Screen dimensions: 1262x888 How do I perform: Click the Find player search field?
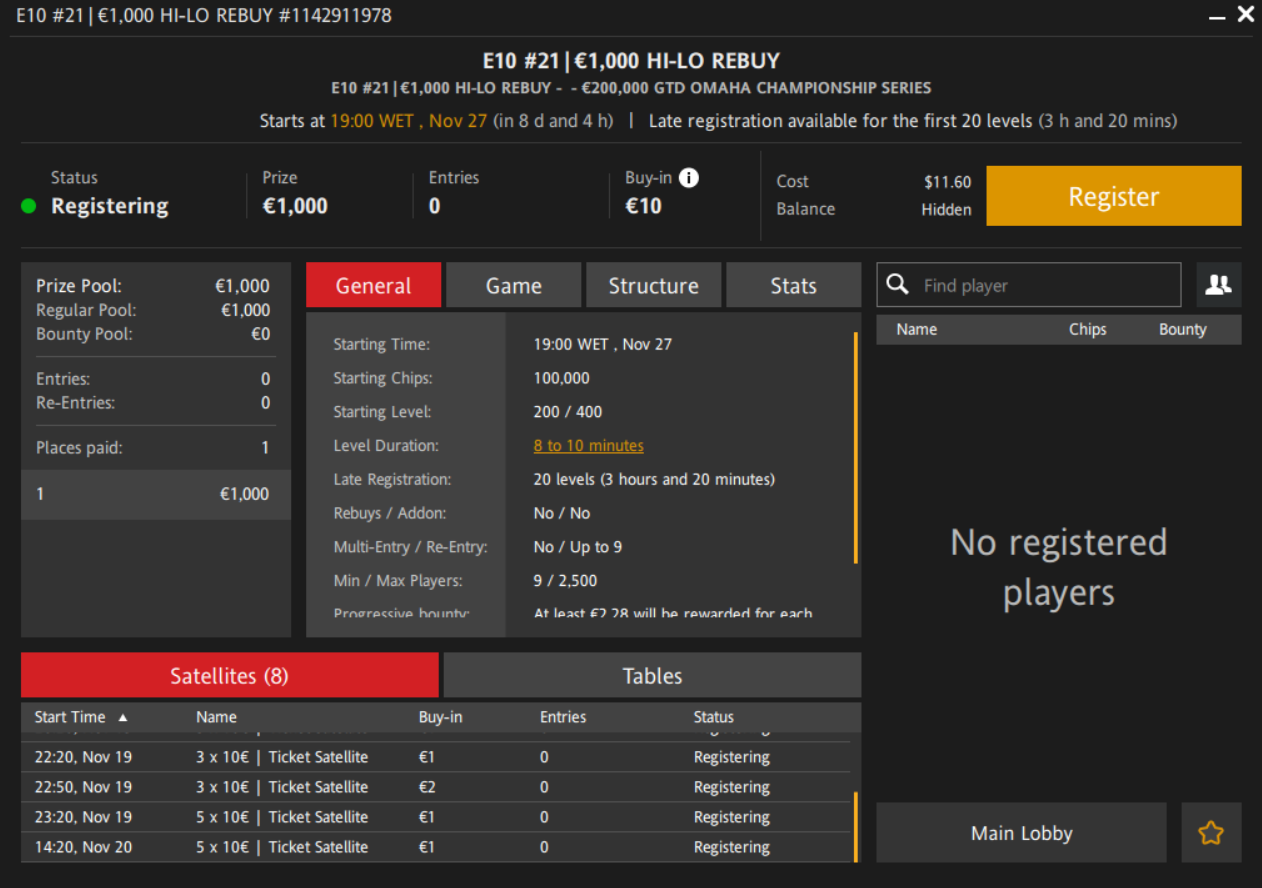tap(1045, 286)
